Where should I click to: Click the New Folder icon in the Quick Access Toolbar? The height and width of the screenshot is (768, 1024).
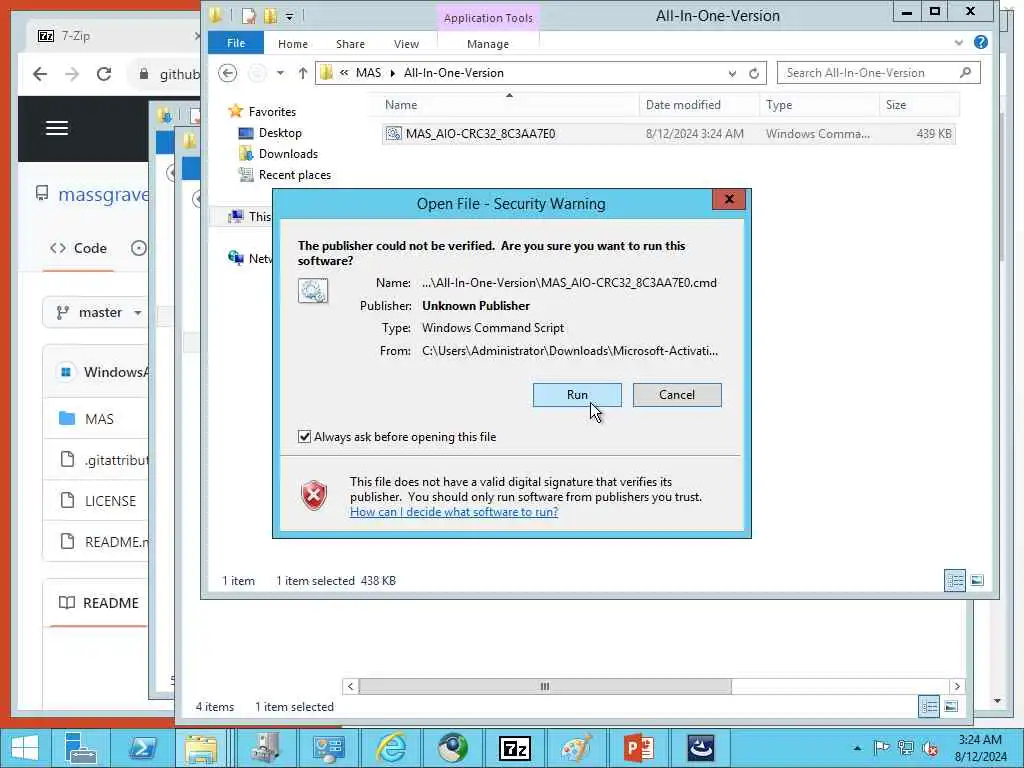[x=270, y=16]
